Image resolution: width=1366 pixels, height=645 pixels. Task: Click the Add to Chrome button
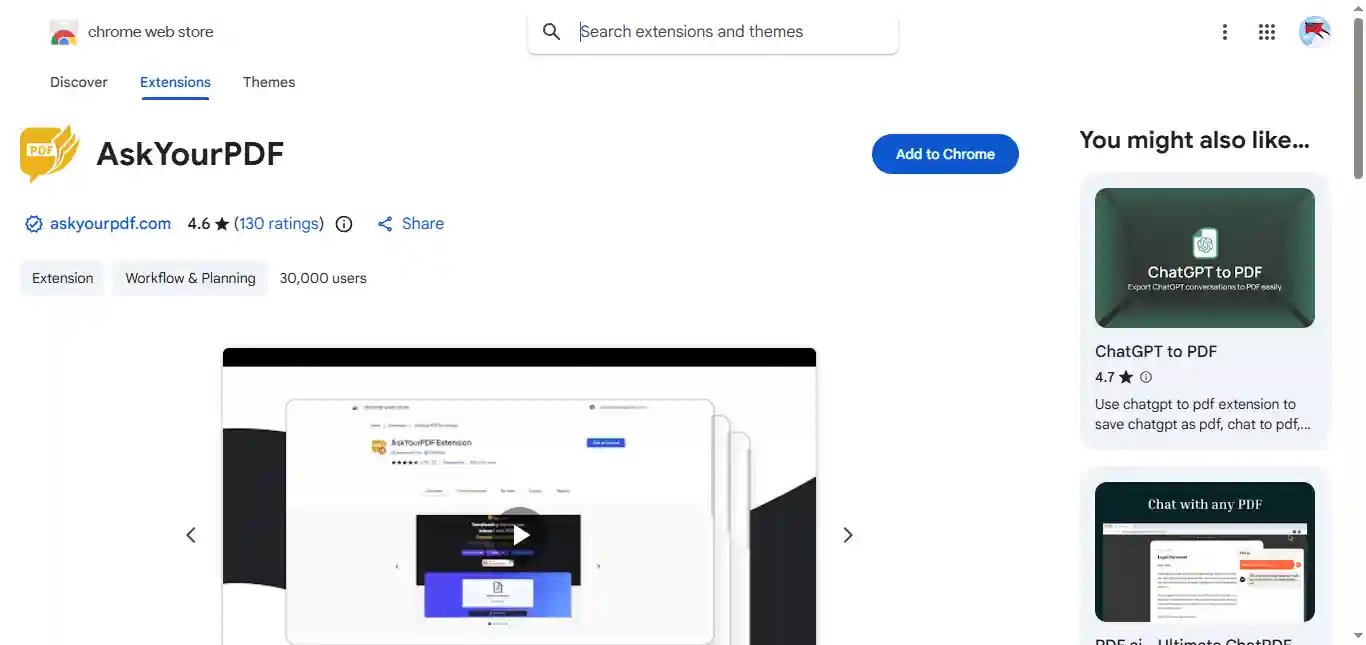click(x=945, y=154)
